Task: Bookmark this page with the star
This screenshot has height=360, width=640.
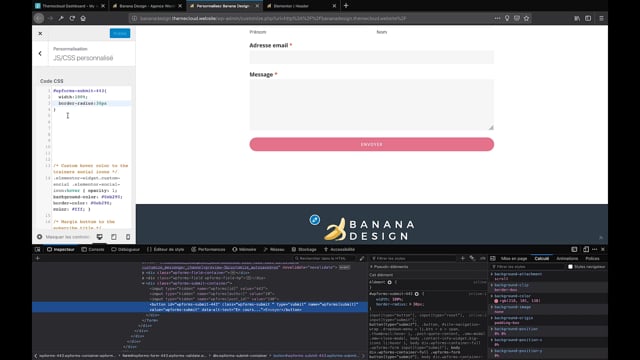Action: (x=527, y=18)
